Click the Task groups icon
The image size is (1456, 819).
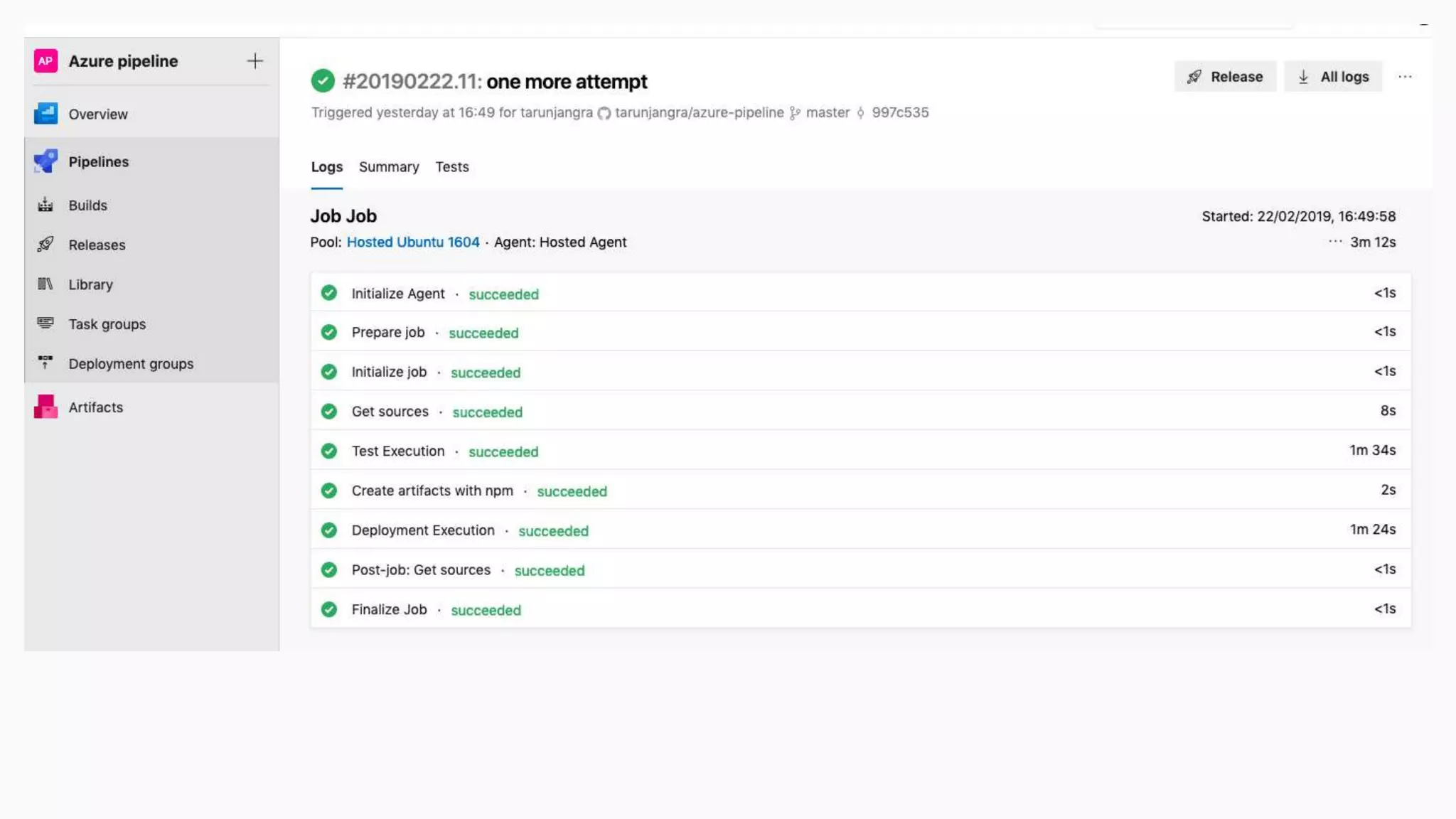pos(45,323)
